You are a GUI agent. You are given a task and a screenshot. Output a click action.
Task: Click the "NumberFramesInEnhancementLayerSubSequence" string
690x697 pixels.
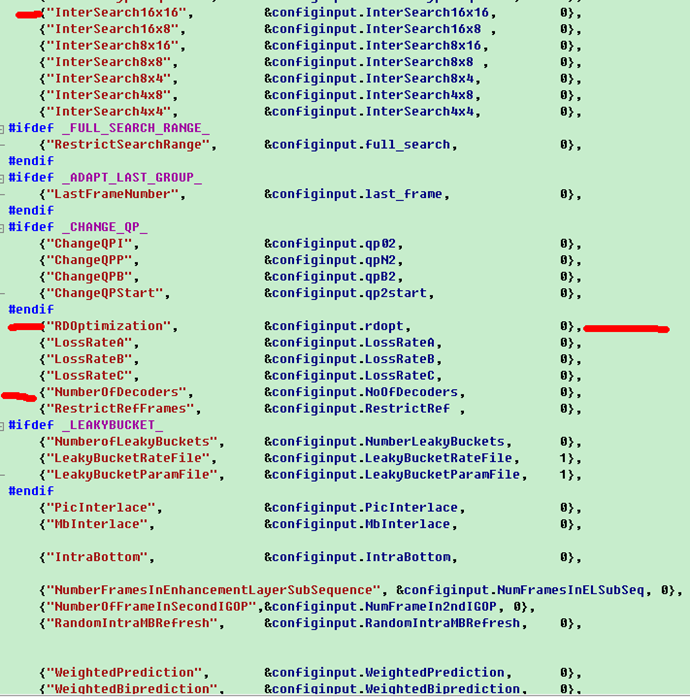coord(213,590)
